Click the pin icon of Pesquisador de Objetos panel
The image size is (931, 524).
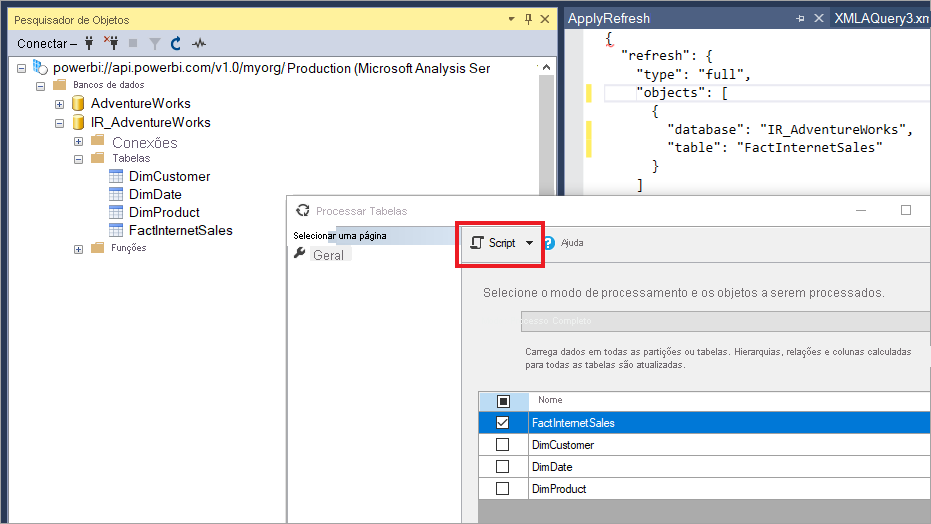point(528,19)
